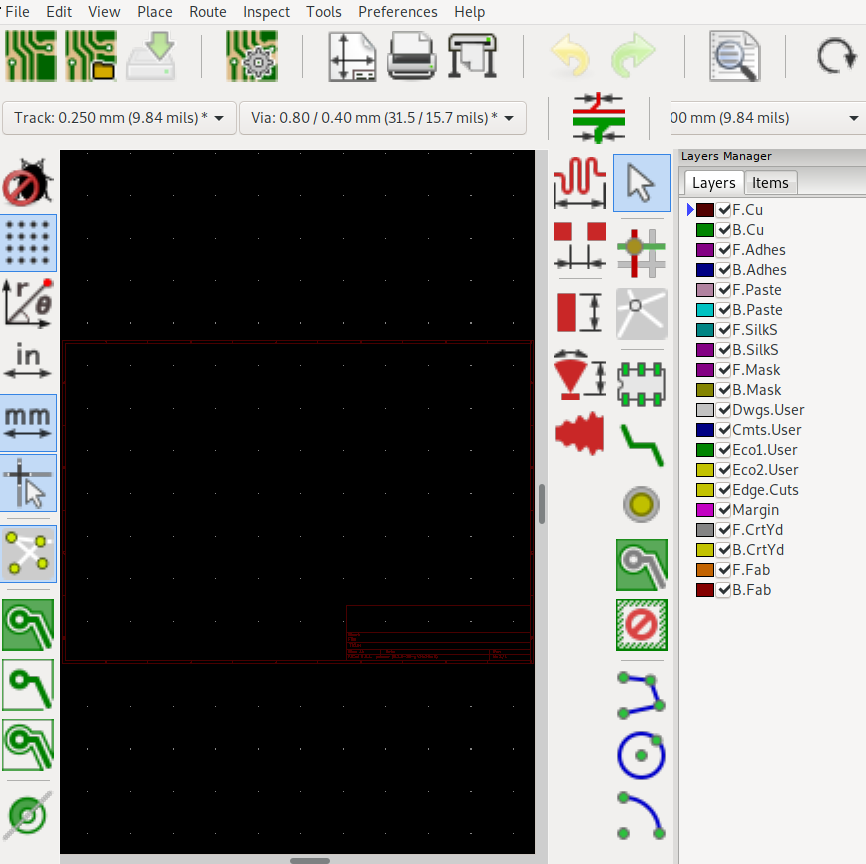
Task: Select the Add Vias tool
Action: point(640,505)
